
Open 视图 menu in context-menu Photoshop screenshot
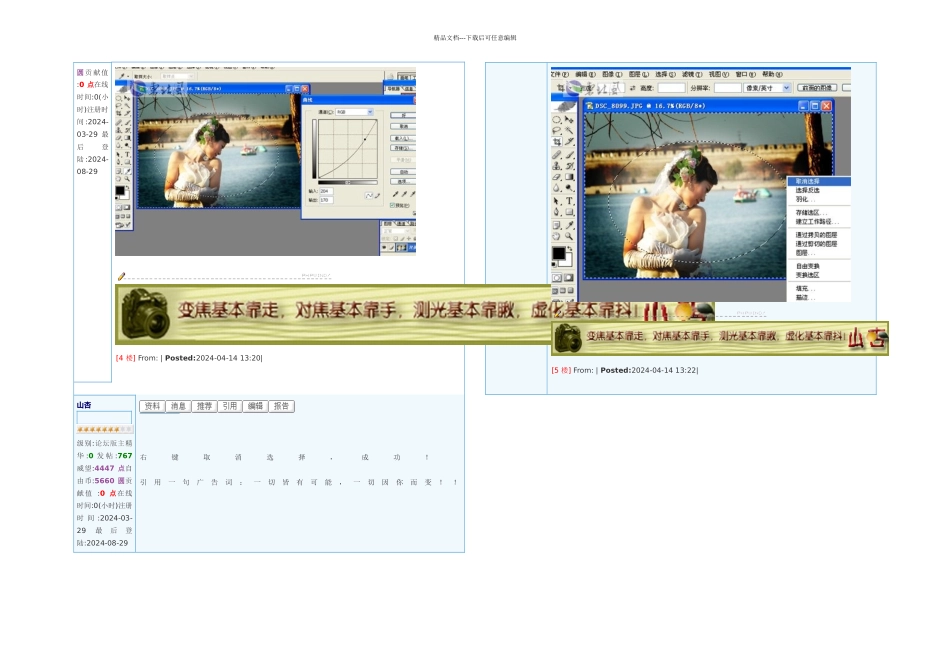tap(719, 74)
